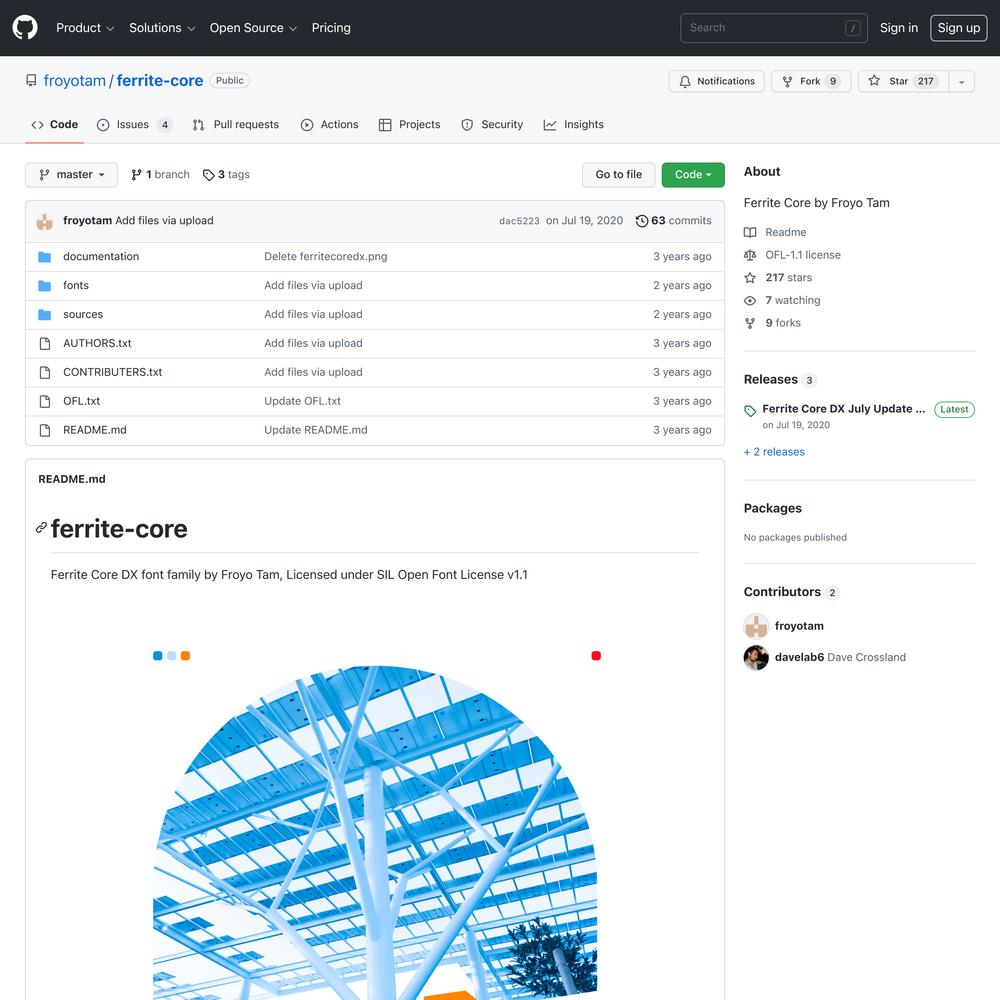Image resolution: width=1000 pixels, height=1000 pixels.
Task: Expand the Solutions menu
Action: 161,28
